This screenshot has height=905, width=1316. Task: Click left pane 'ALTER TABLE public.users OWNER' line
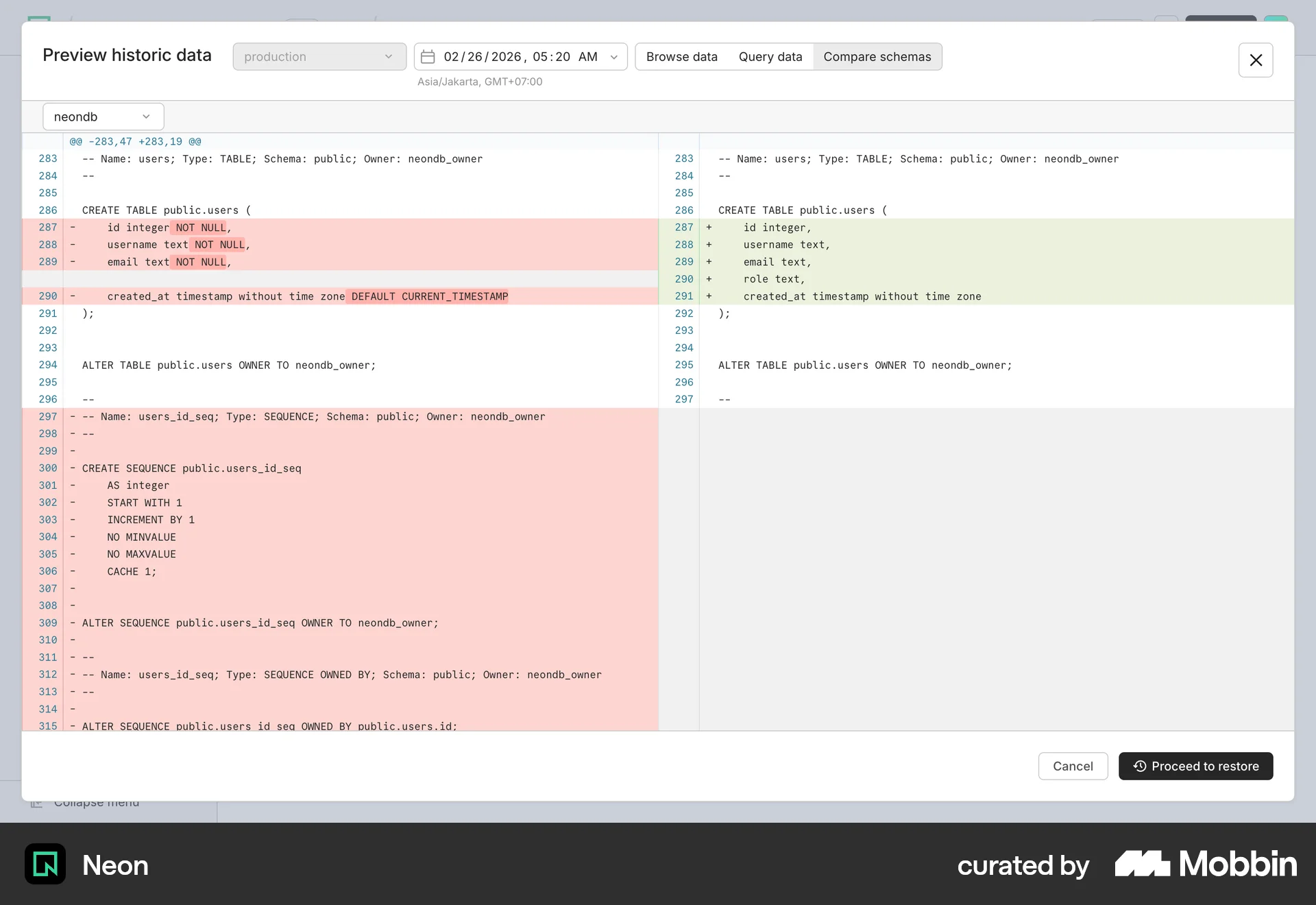pos(340,365)
